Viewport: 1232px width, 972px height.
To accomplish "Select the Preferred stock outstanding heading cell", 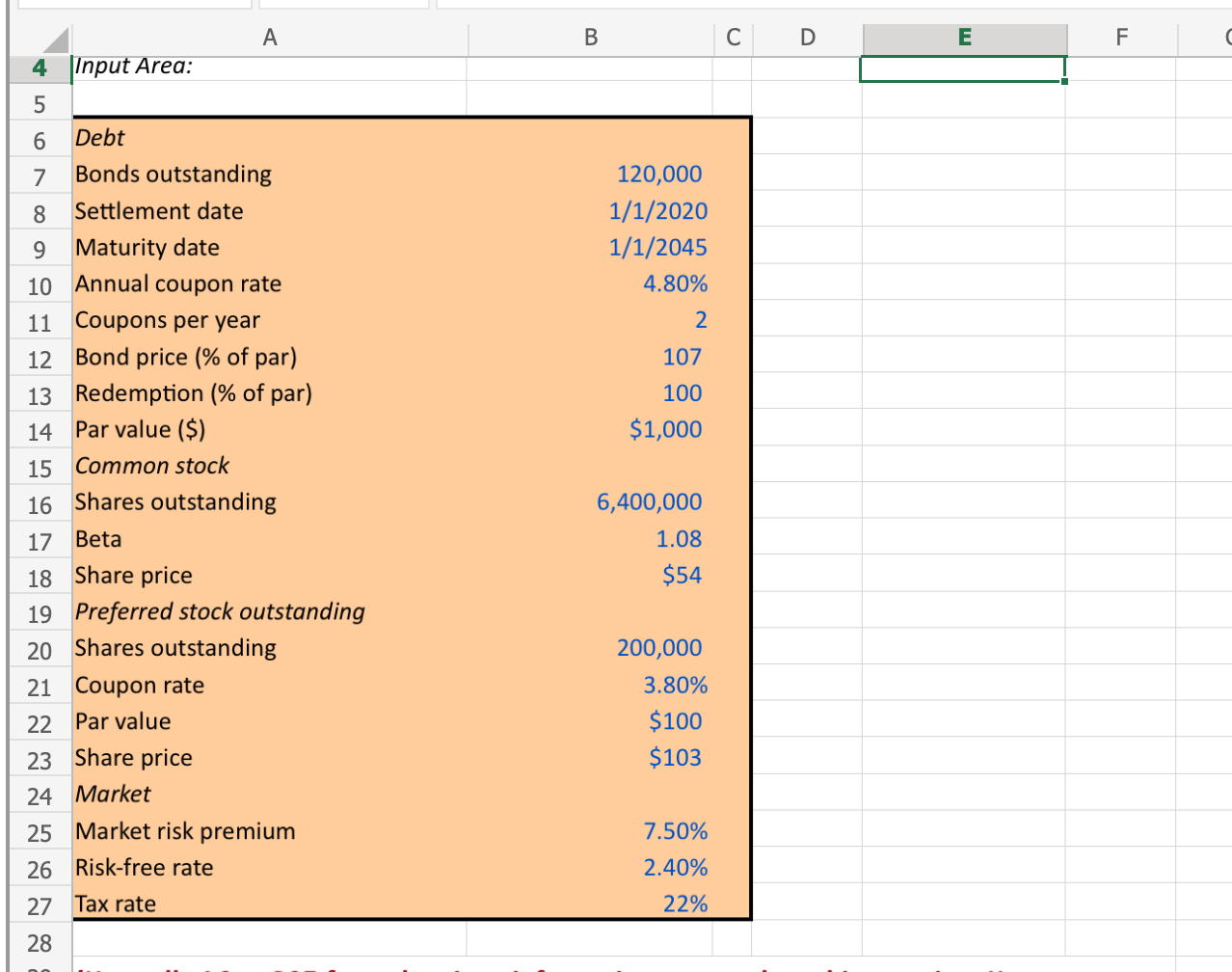I will [x=270, y=611].
